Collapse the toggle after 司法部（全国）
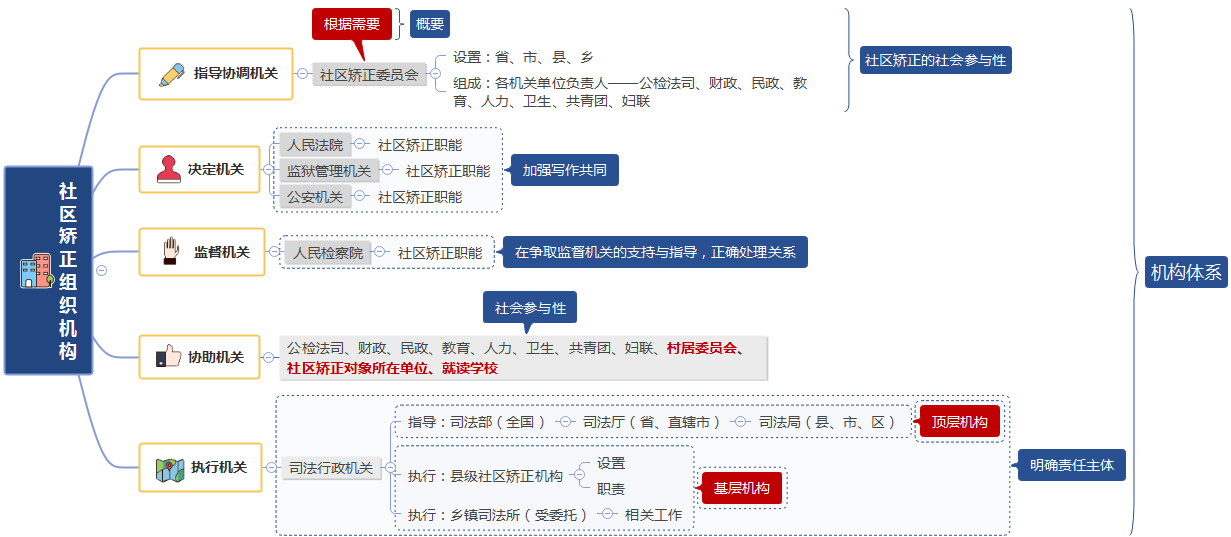 click(x=565, y=422)
